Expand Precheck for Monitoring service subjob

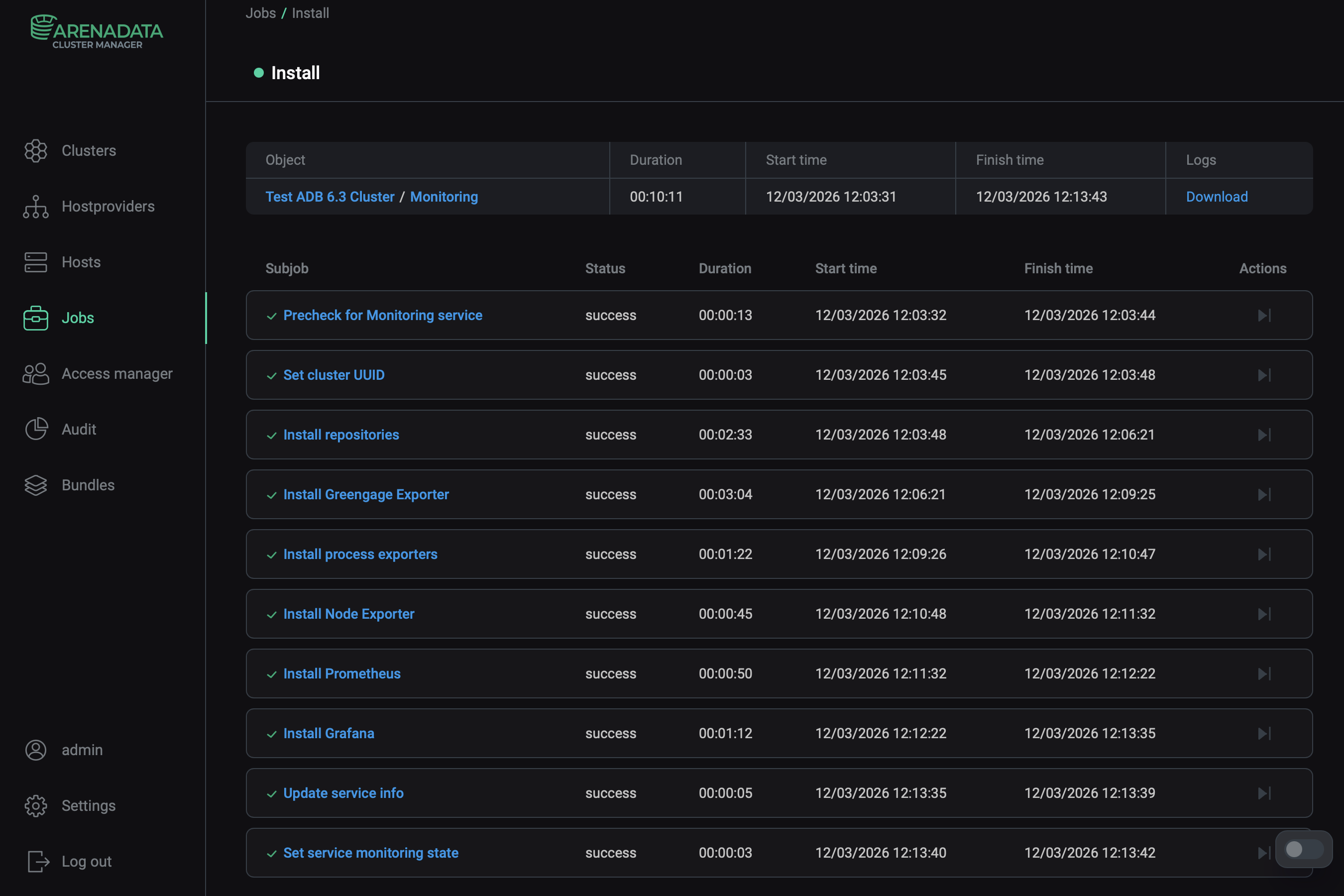[382, 316]
